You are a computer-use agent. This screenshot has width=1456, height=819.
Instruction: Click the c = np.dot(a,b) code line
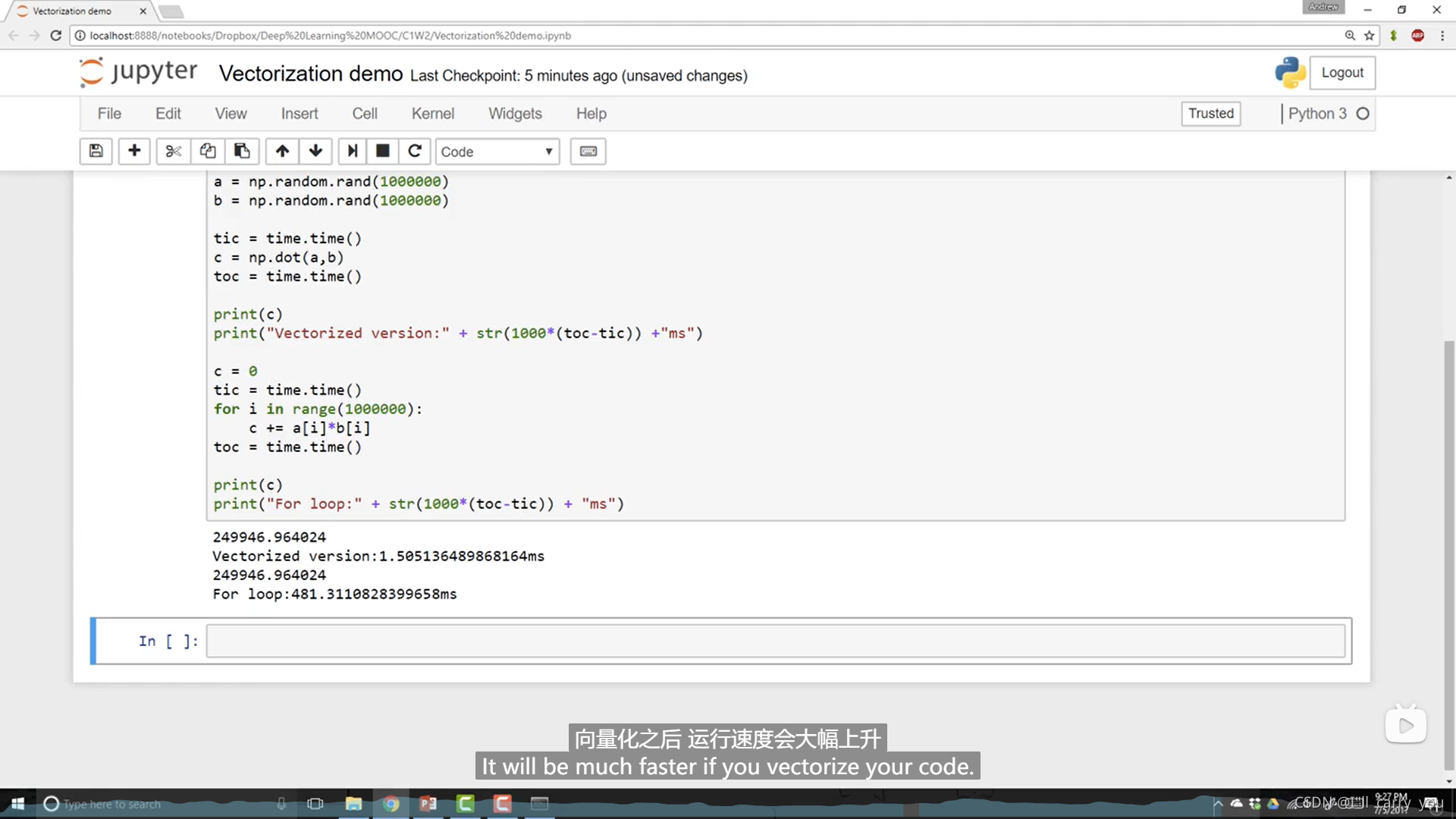278,257
